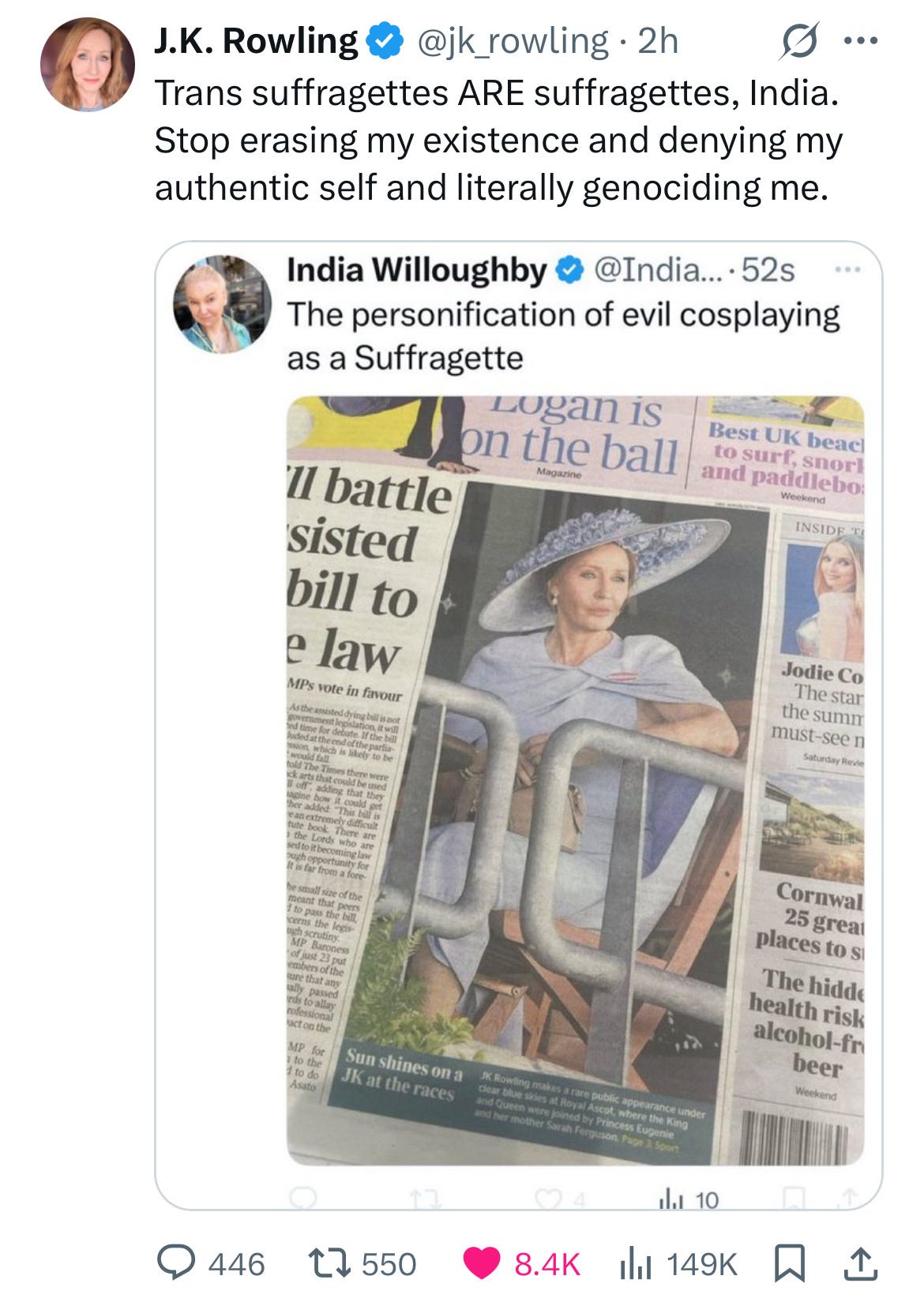Repost the tweet showing 550 reposts

point(333,1263)
